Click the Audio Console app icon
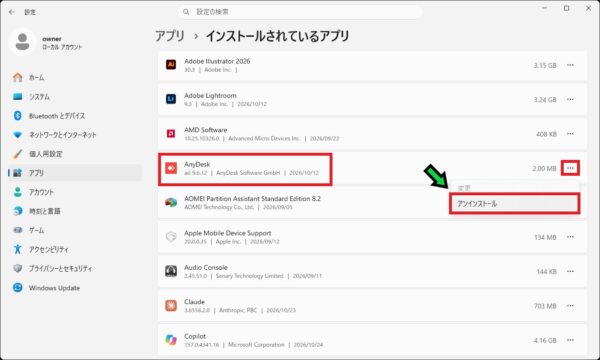 171,271
